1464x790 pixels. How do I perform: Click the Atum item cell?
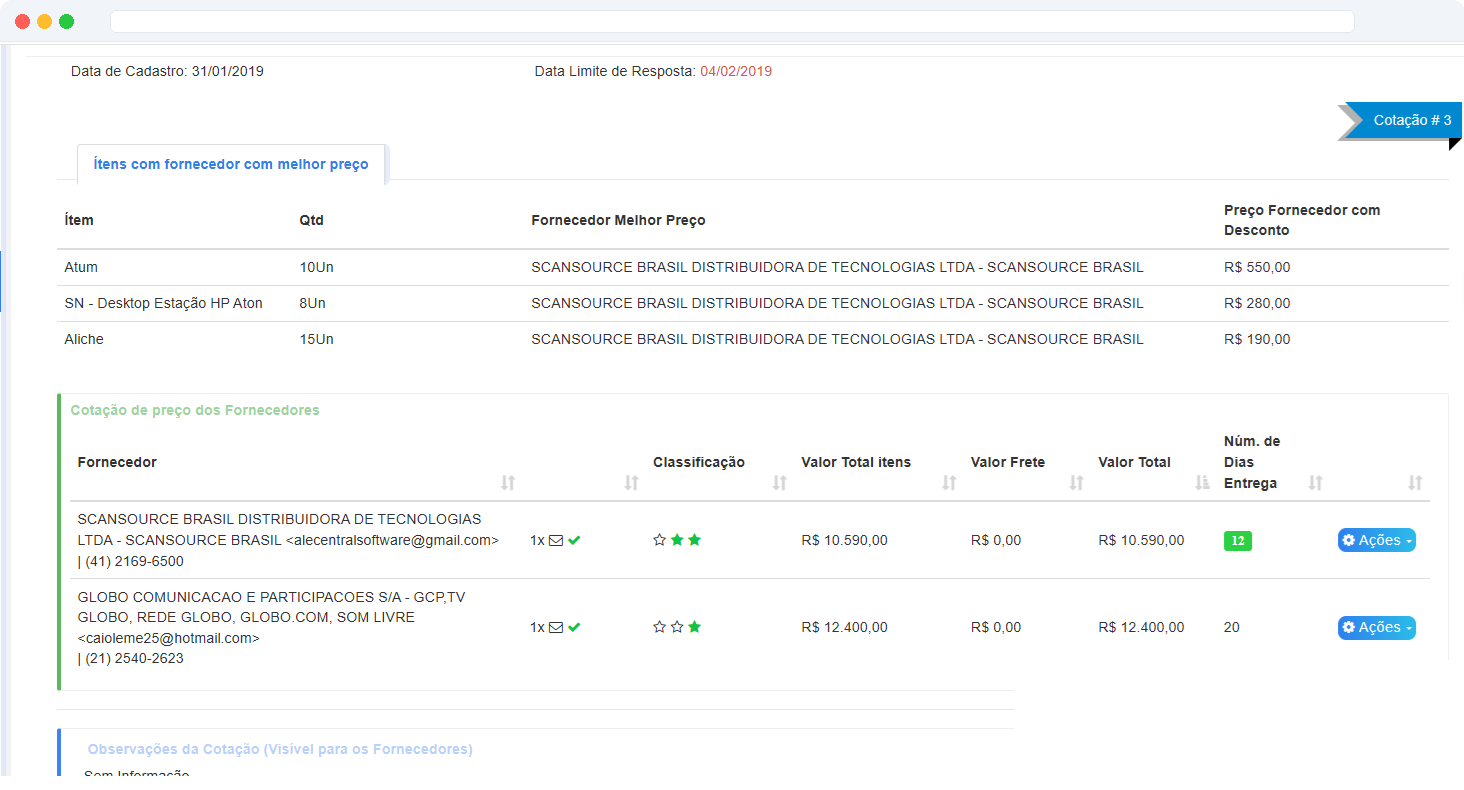click(x=81, y=267)
